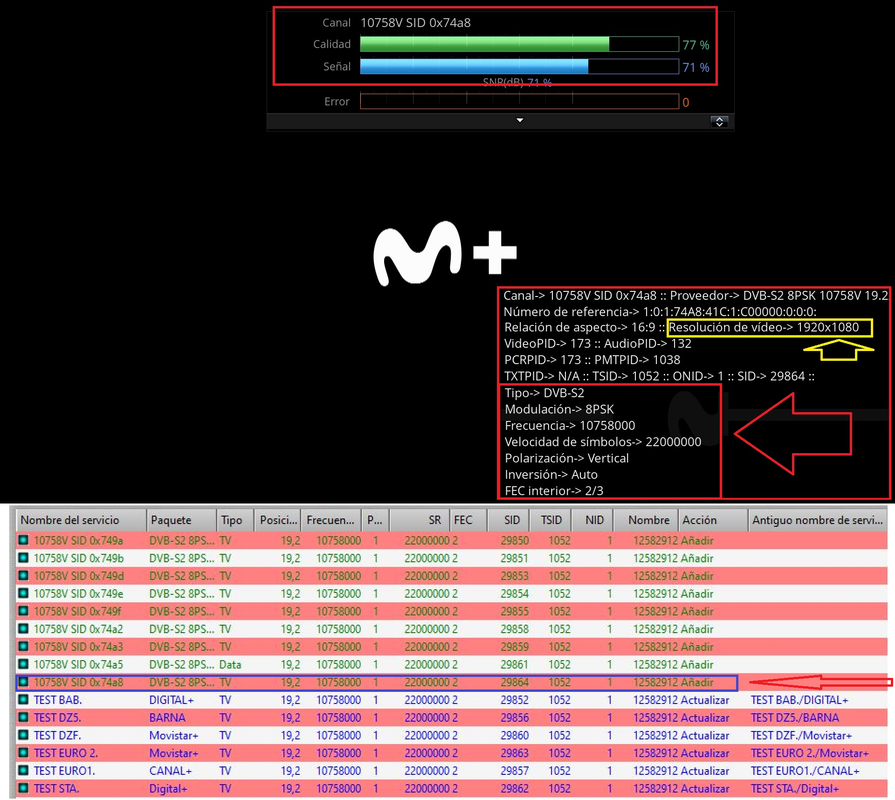This screenshot has width=895, height=800.
Task: Click Actualizar action in TEST BAB. row
Action: [705, 699]
